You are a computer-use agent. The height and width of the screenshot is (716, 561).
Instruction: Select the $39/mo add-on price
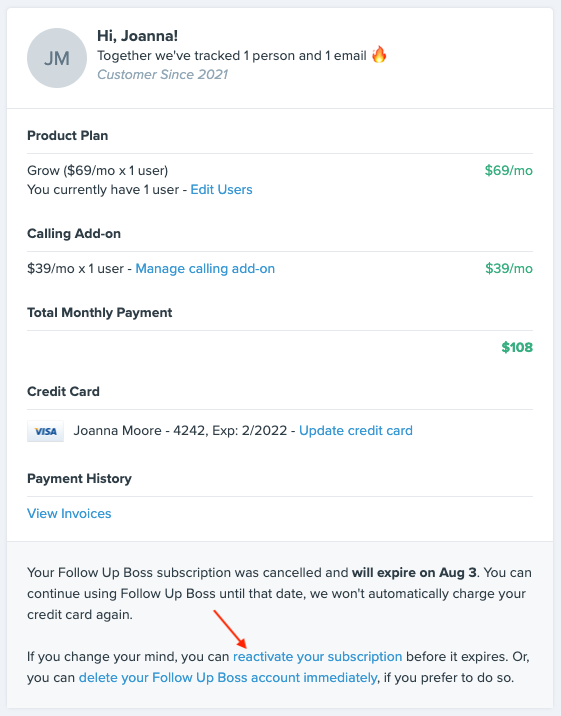tap(509, 268)
